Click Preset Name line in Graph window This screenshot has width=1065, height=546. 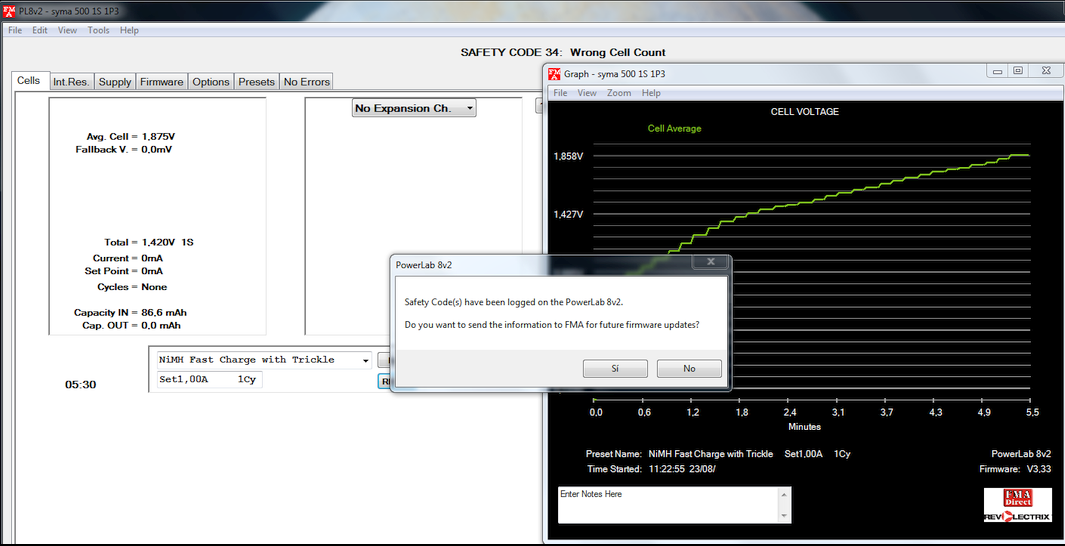click(718, 454)
